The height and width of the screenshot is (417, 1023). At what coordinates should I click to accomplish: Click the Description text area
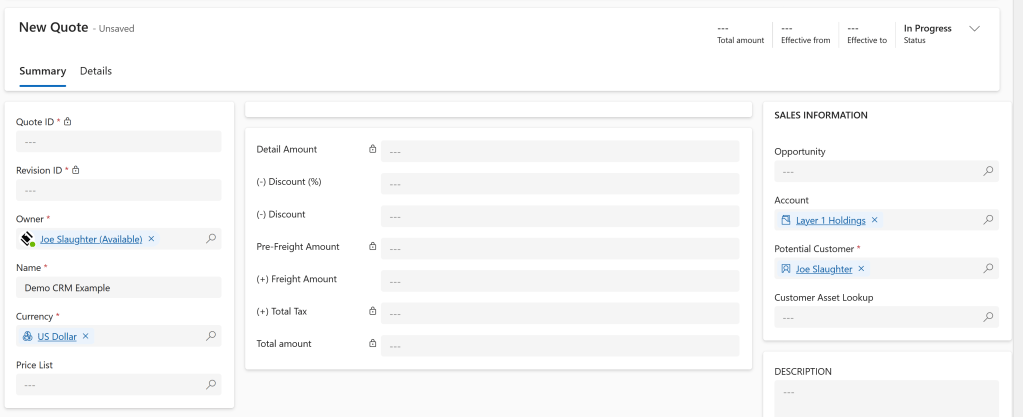click(886, 399)
